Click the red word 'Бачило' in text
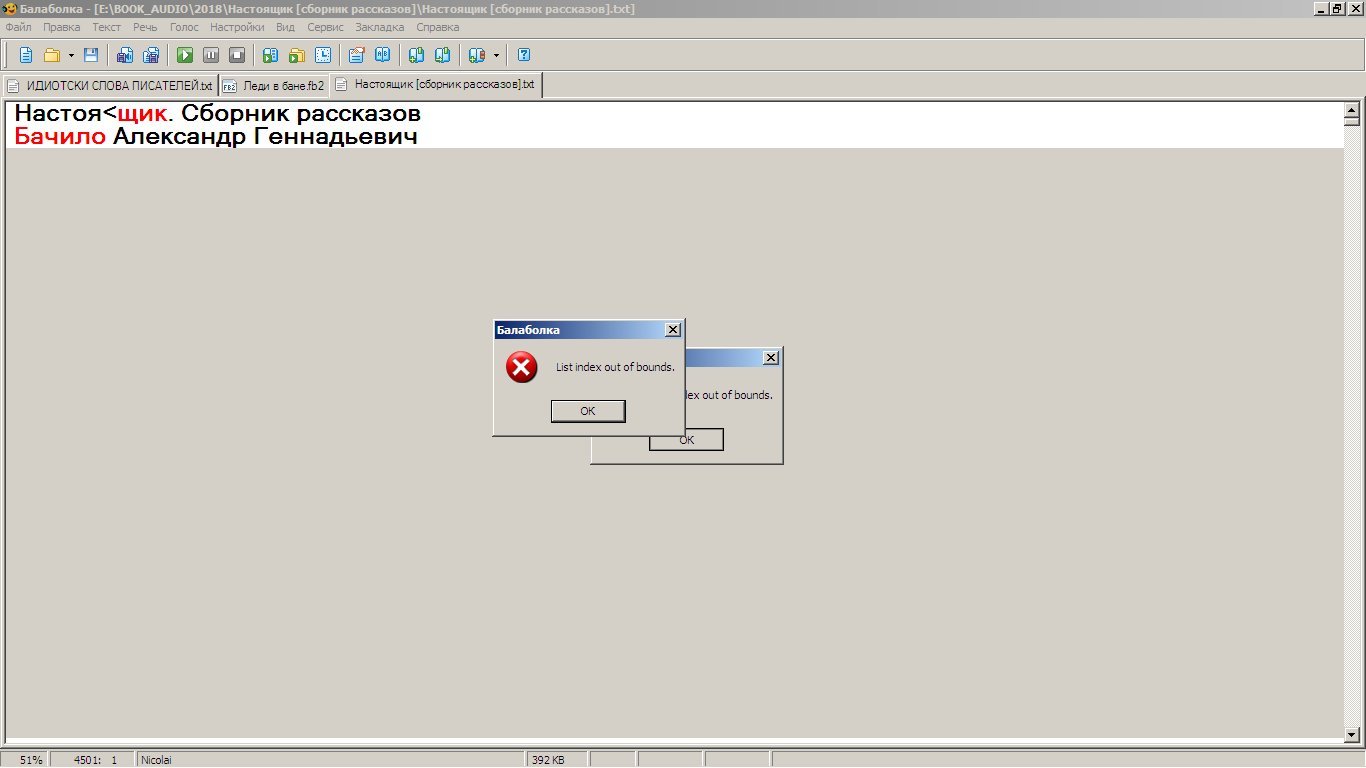 click(x=60, y=136)
